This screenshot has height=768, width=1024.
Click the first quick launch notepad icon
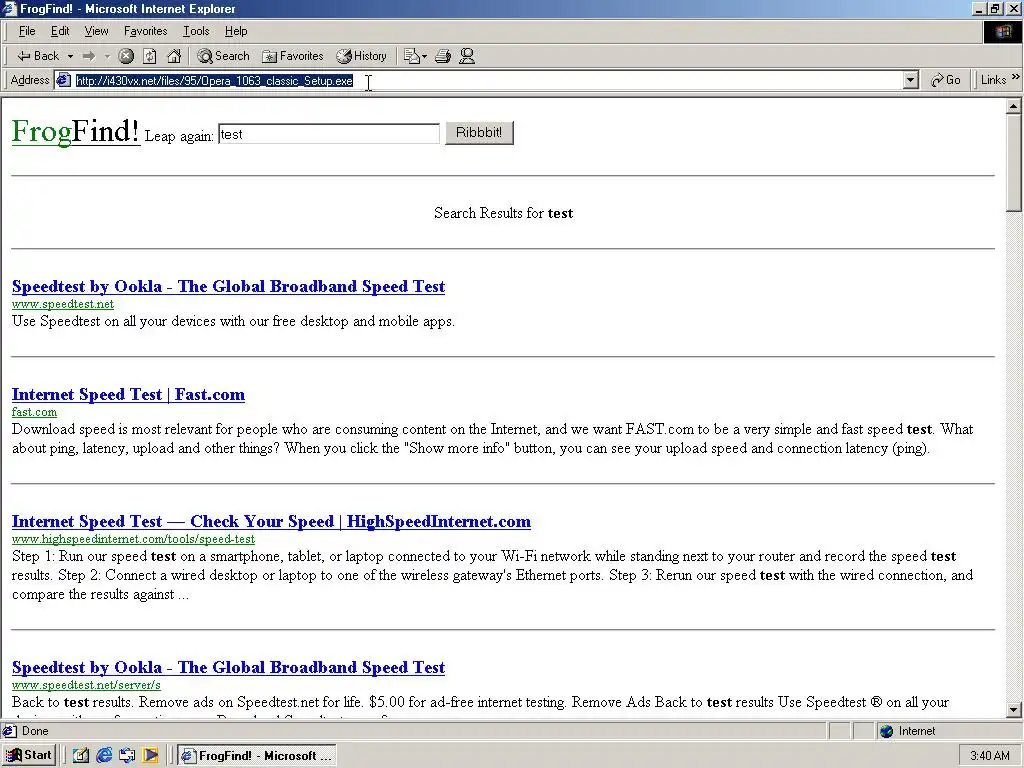coord(80,755)
